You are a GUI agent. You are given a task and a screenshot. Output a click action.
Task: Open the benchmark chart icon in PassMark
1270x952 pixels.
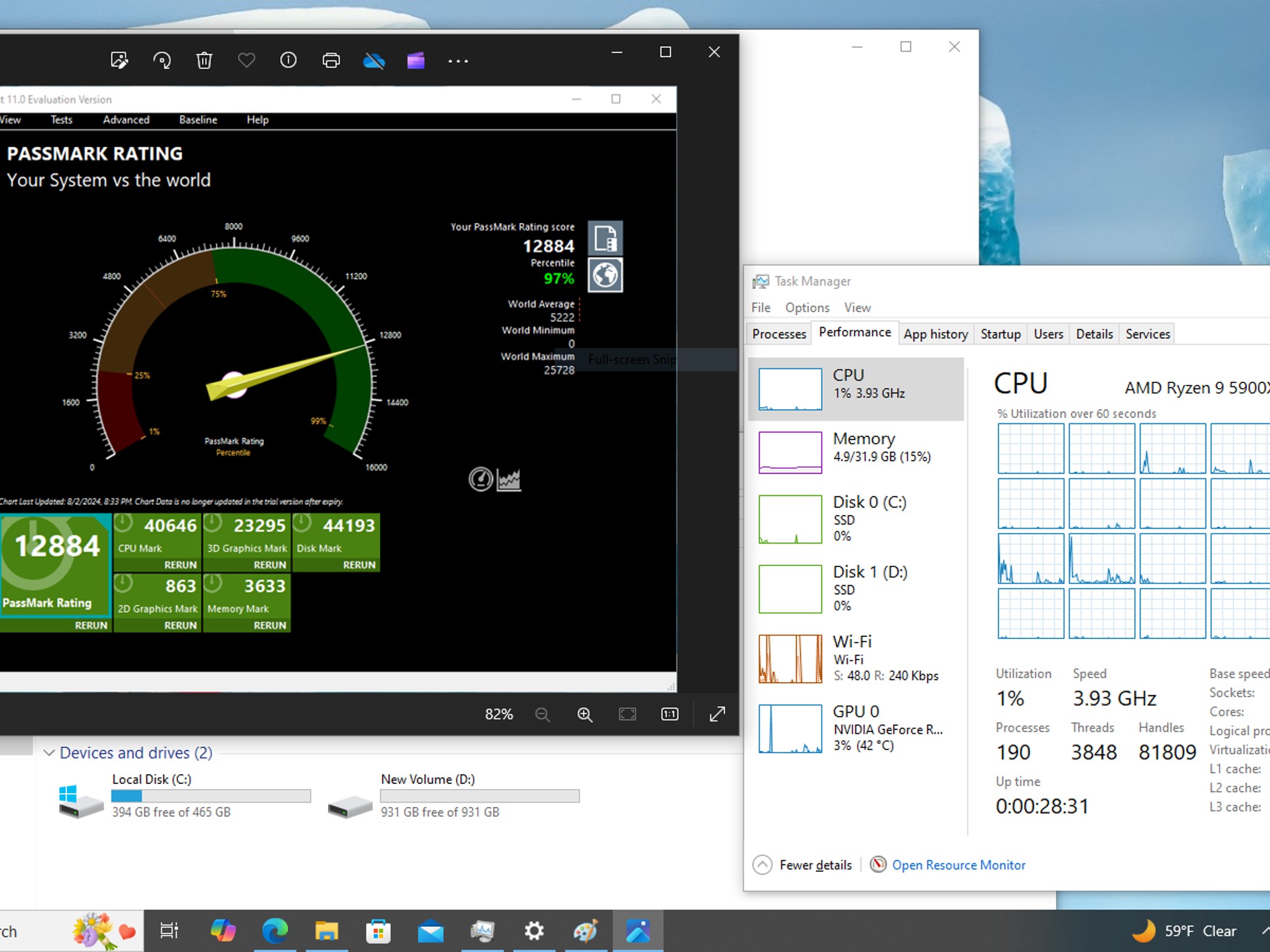510,479
